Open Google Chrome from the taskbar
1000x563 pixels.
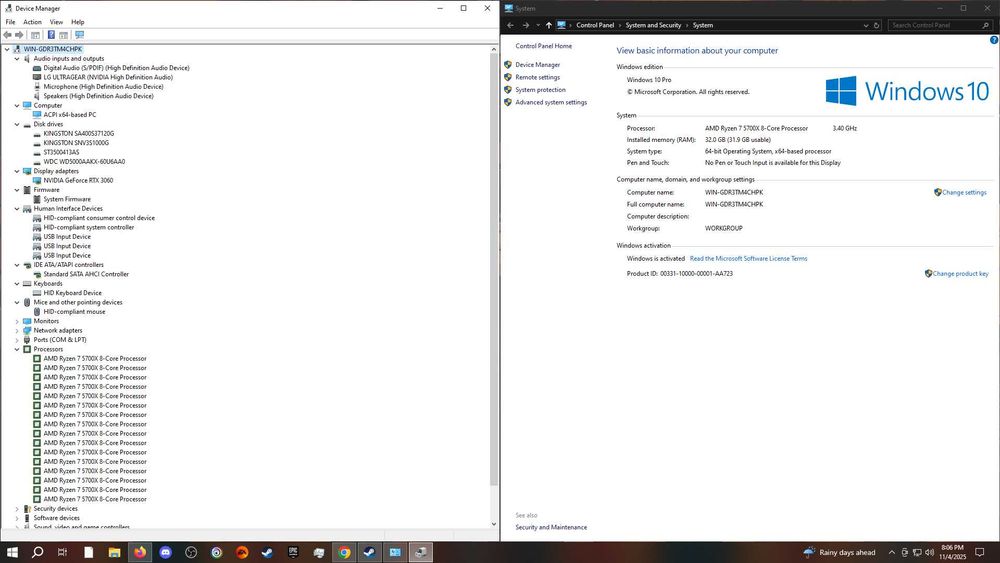344,552
